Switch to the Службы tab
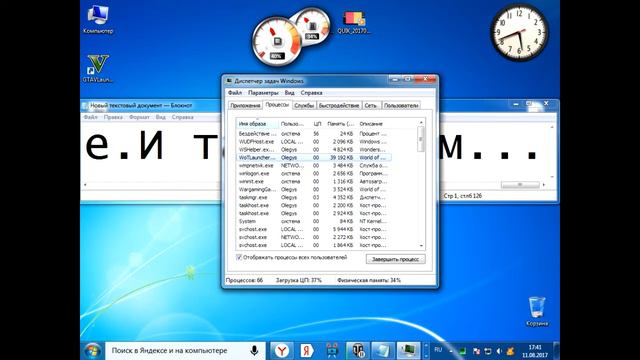This screenshot has height=360, width=640. coord(304,105)
